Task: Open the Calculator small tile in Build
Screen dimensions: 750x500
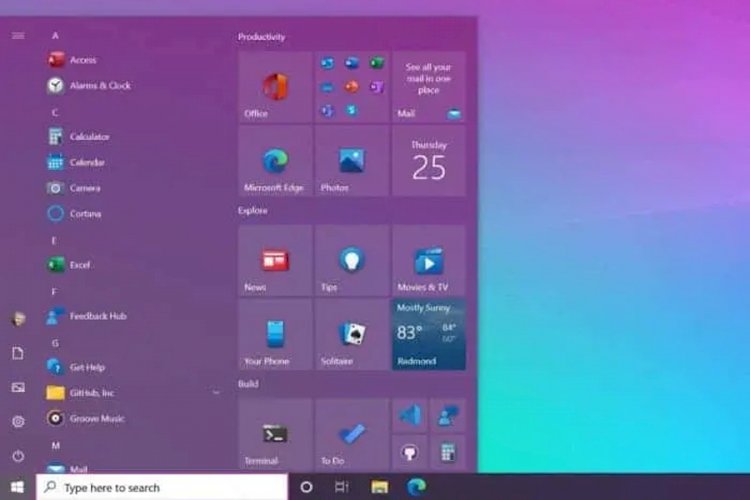Action: click(x=448, y=452)
